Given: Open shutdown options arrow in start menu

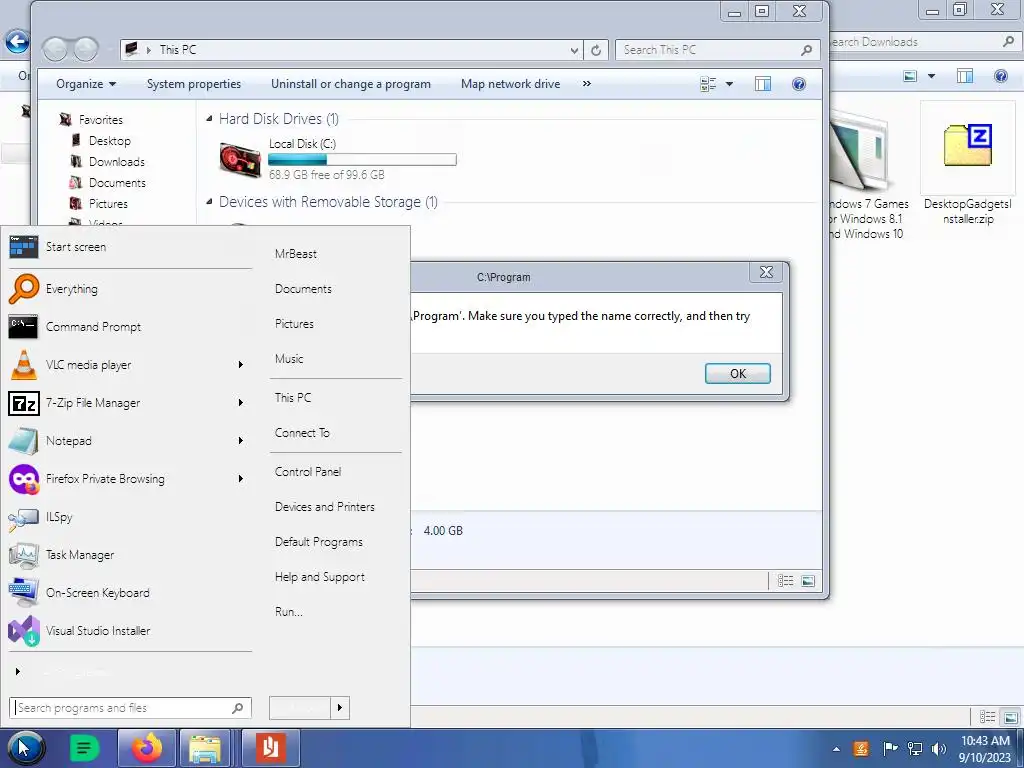Looking at the screenshot, I should click(x=340, y=708).
